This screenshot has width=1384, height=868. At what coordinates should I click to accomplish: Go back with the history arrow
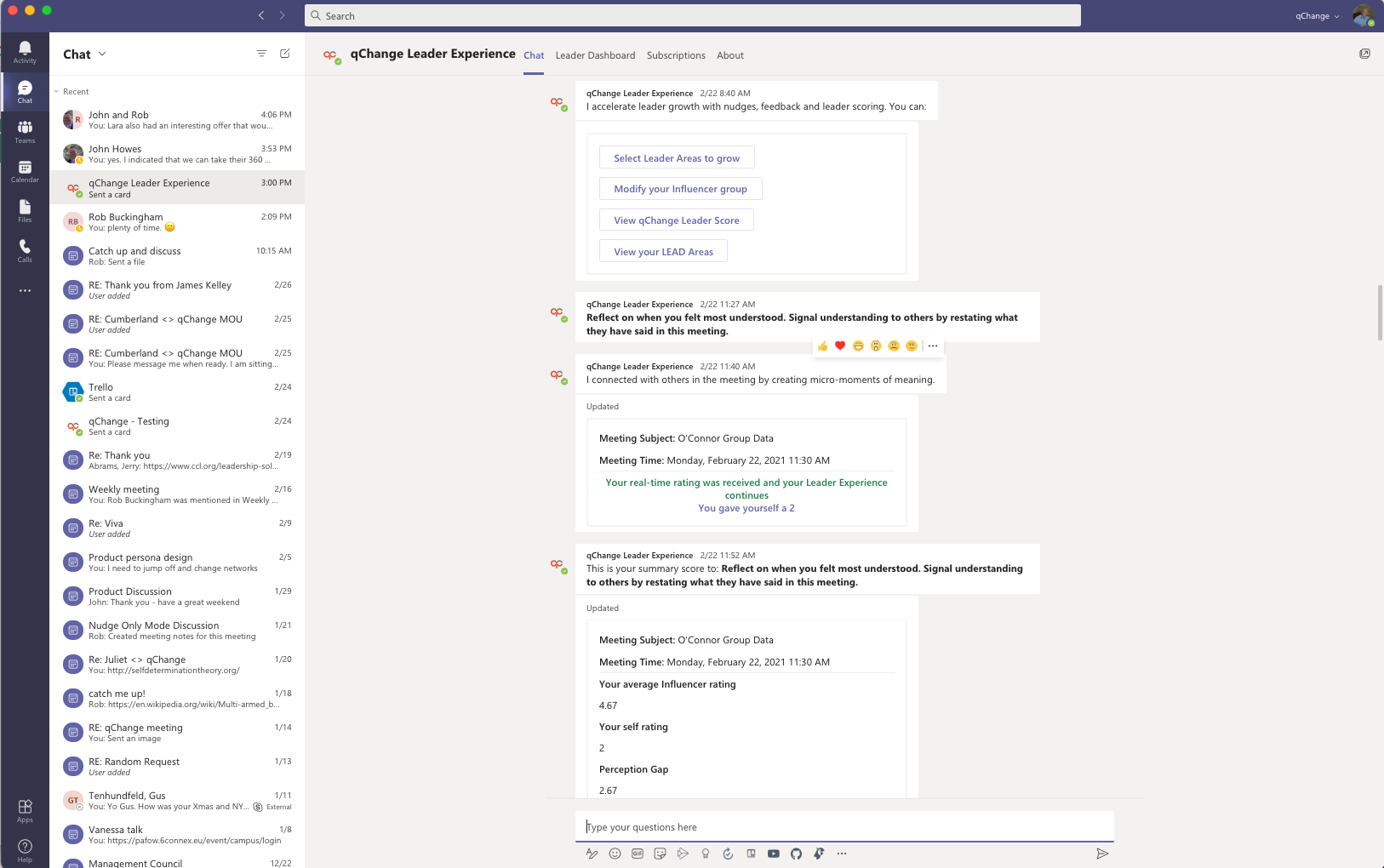coord(261,15)
